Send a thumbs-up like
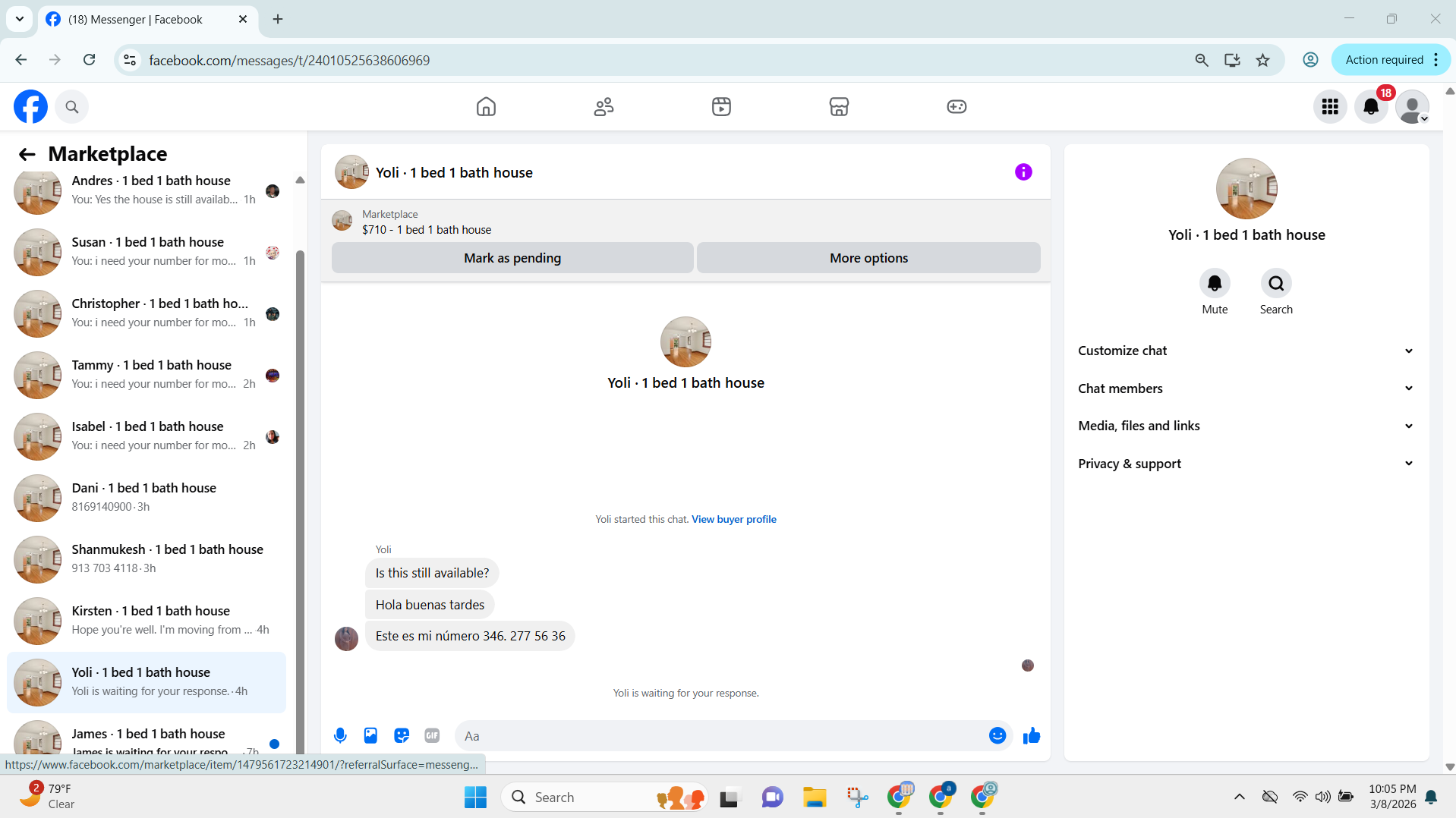 click(1031, 735)
